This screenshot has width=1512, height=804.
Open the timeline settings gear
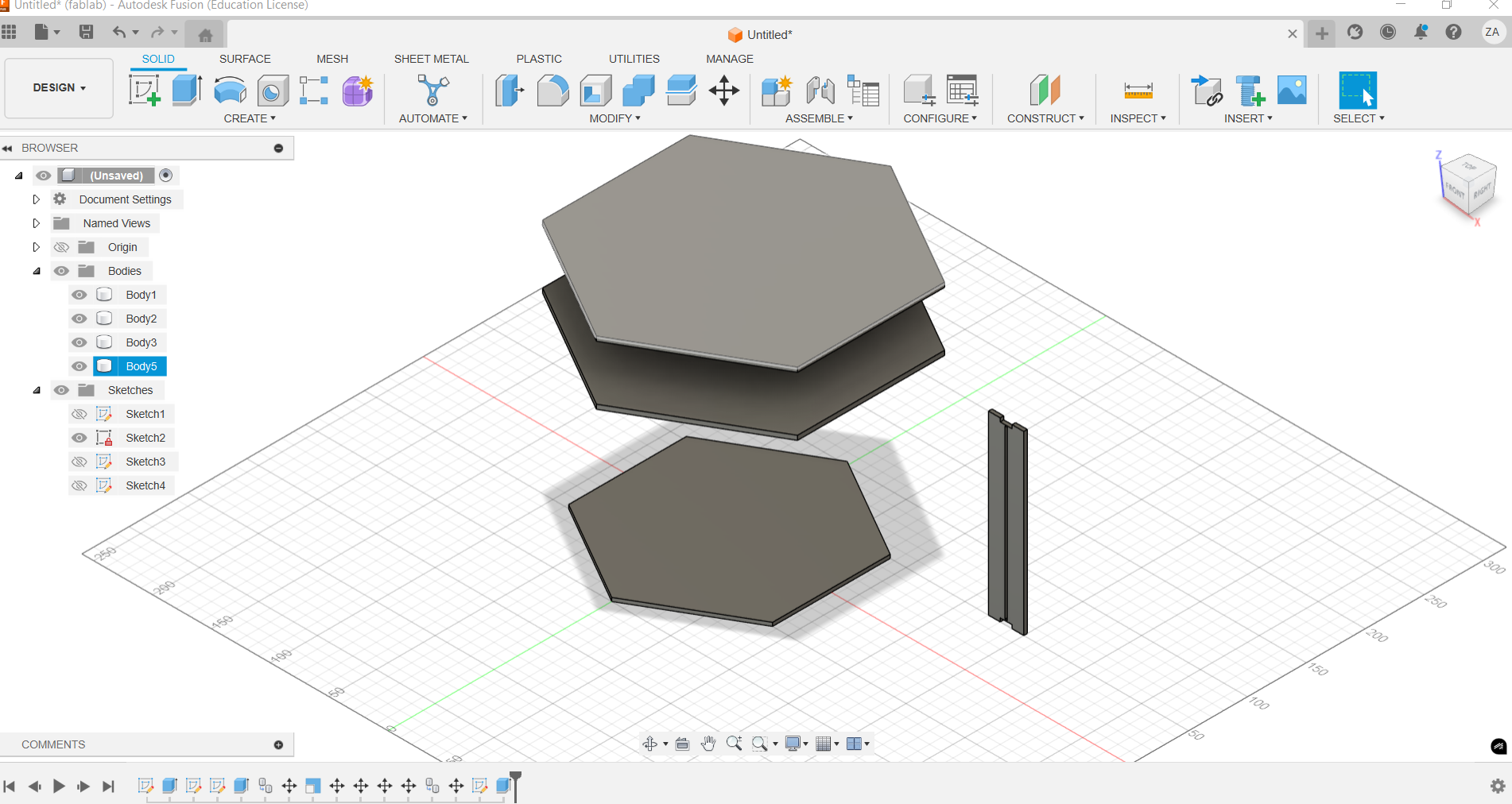[x=1498, y=786]
